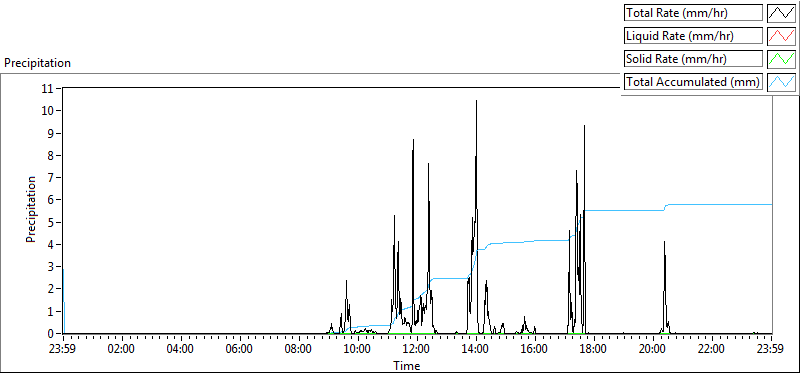
Task: Click the Total Accumulated blue line swatch
Action: click(781, 82)
